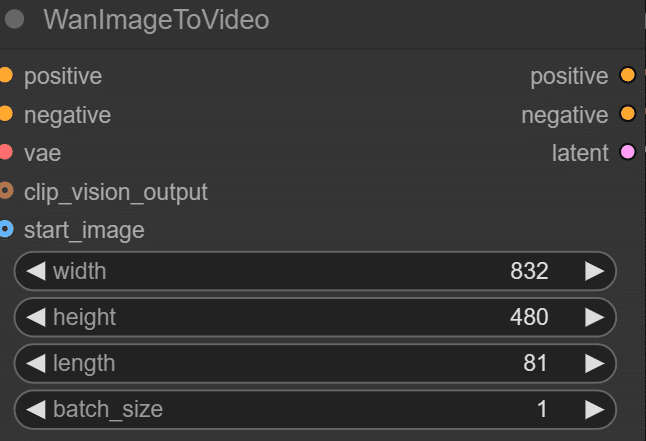Click the clip_vision_output input socket
The image size is (646, 441).
coord(5,191)
